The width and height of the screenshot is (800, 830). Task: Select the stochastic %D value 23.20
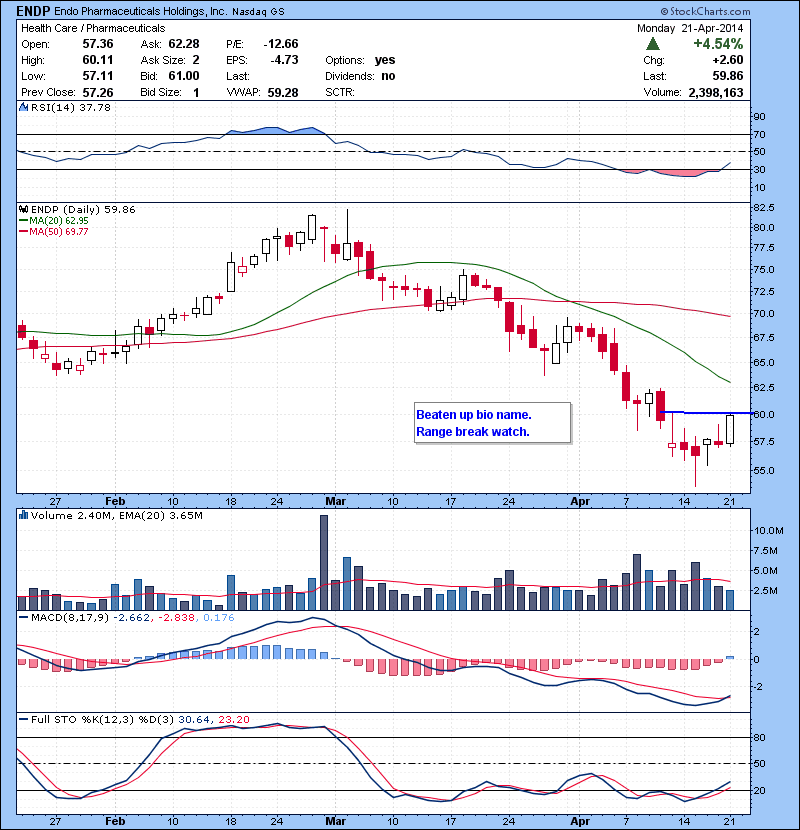pyautogui.click(x=233, y=720)
